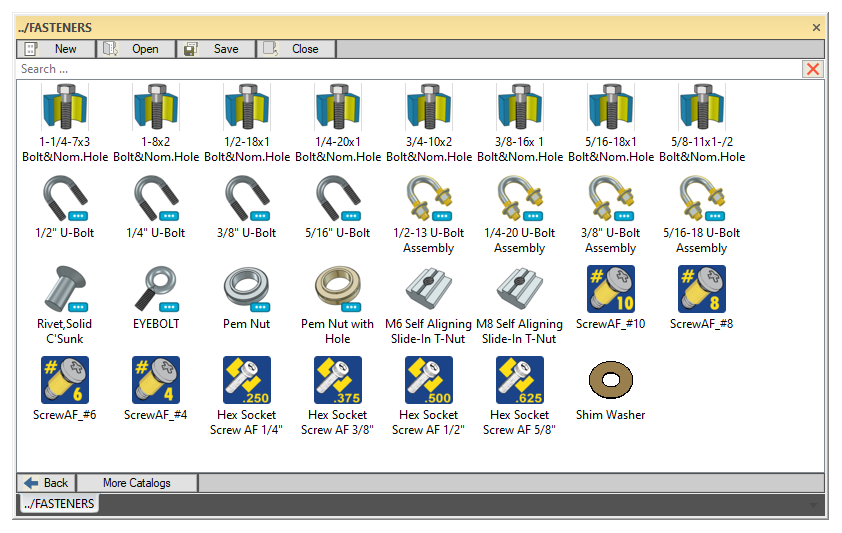
Task: Click inside the Search field
Action: (x=400, y=69)
